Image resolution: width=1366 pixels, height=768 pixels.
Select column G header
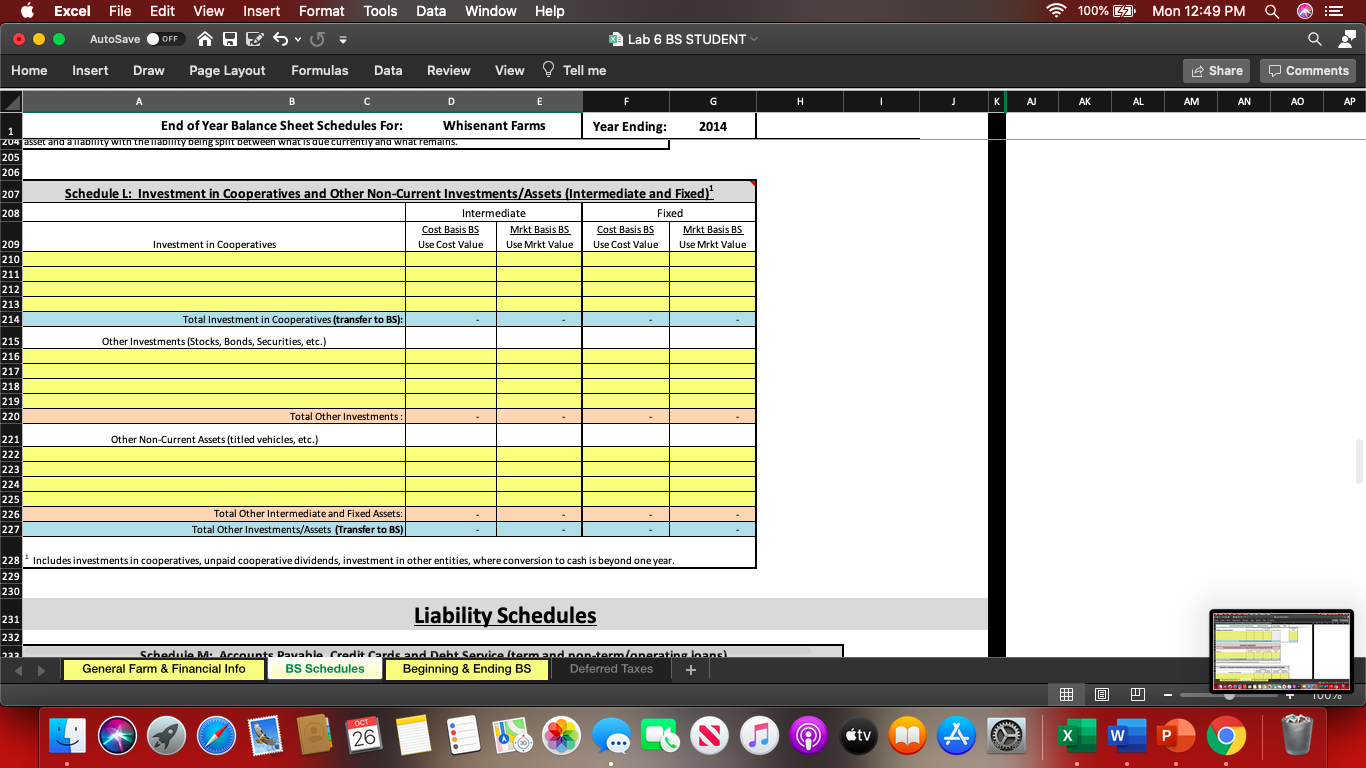click(713, 101)
